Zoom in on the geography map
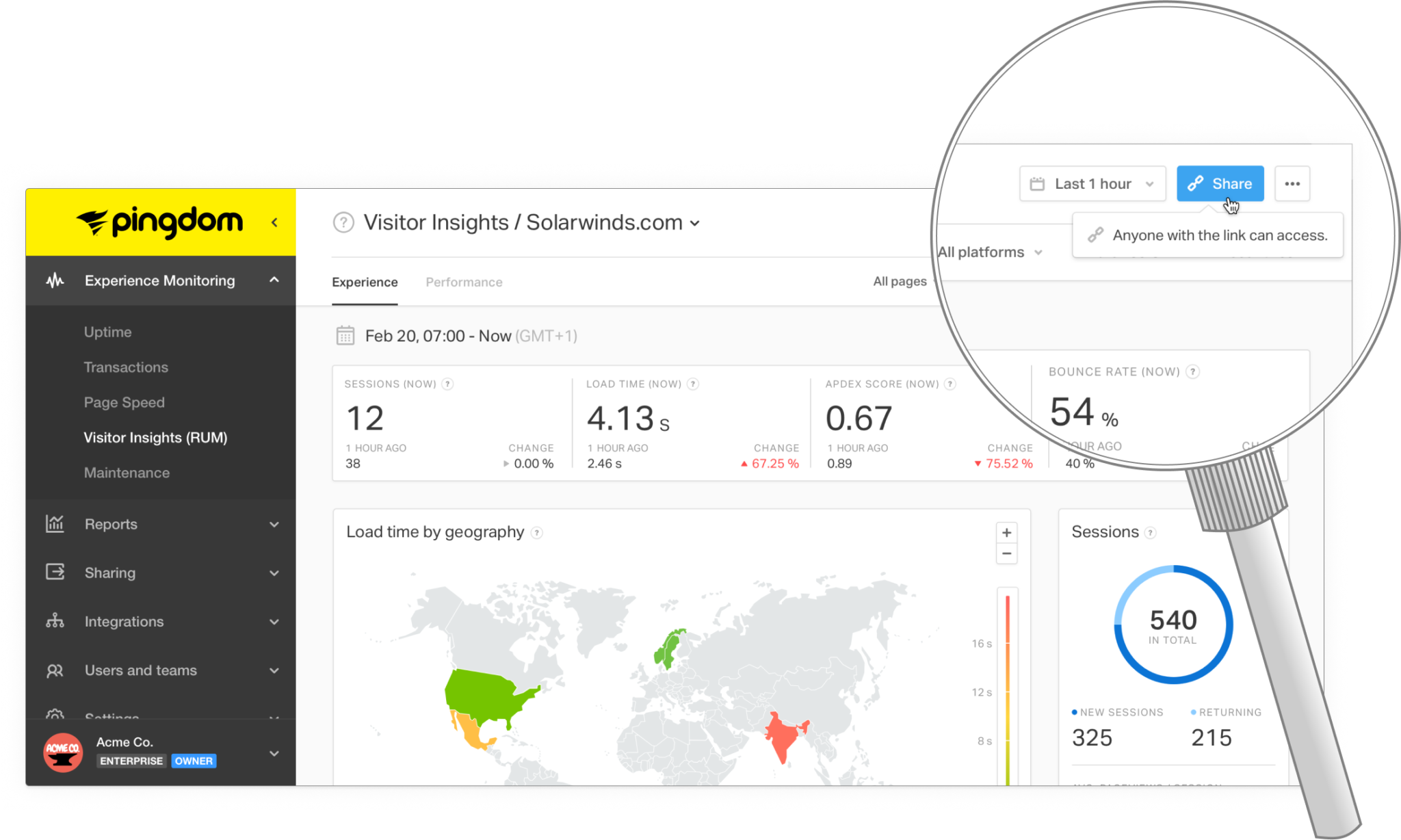This screenshot has width=1401, height=840. [1006, 532]
